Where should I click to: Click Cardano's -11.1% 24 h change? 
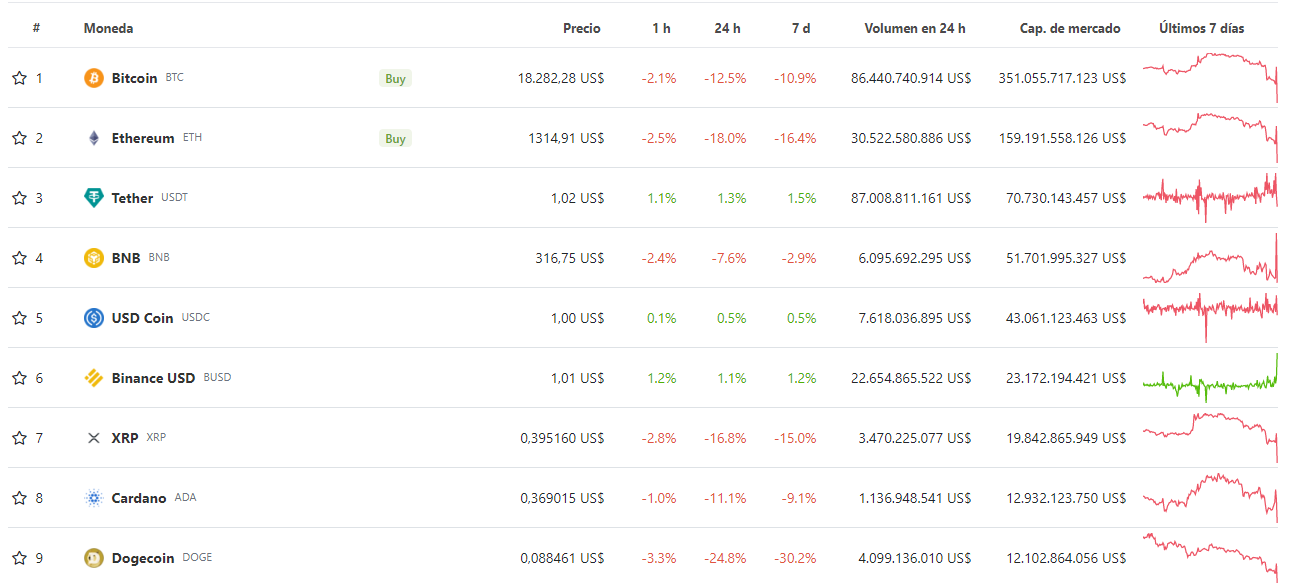click(x=725, y=498)
